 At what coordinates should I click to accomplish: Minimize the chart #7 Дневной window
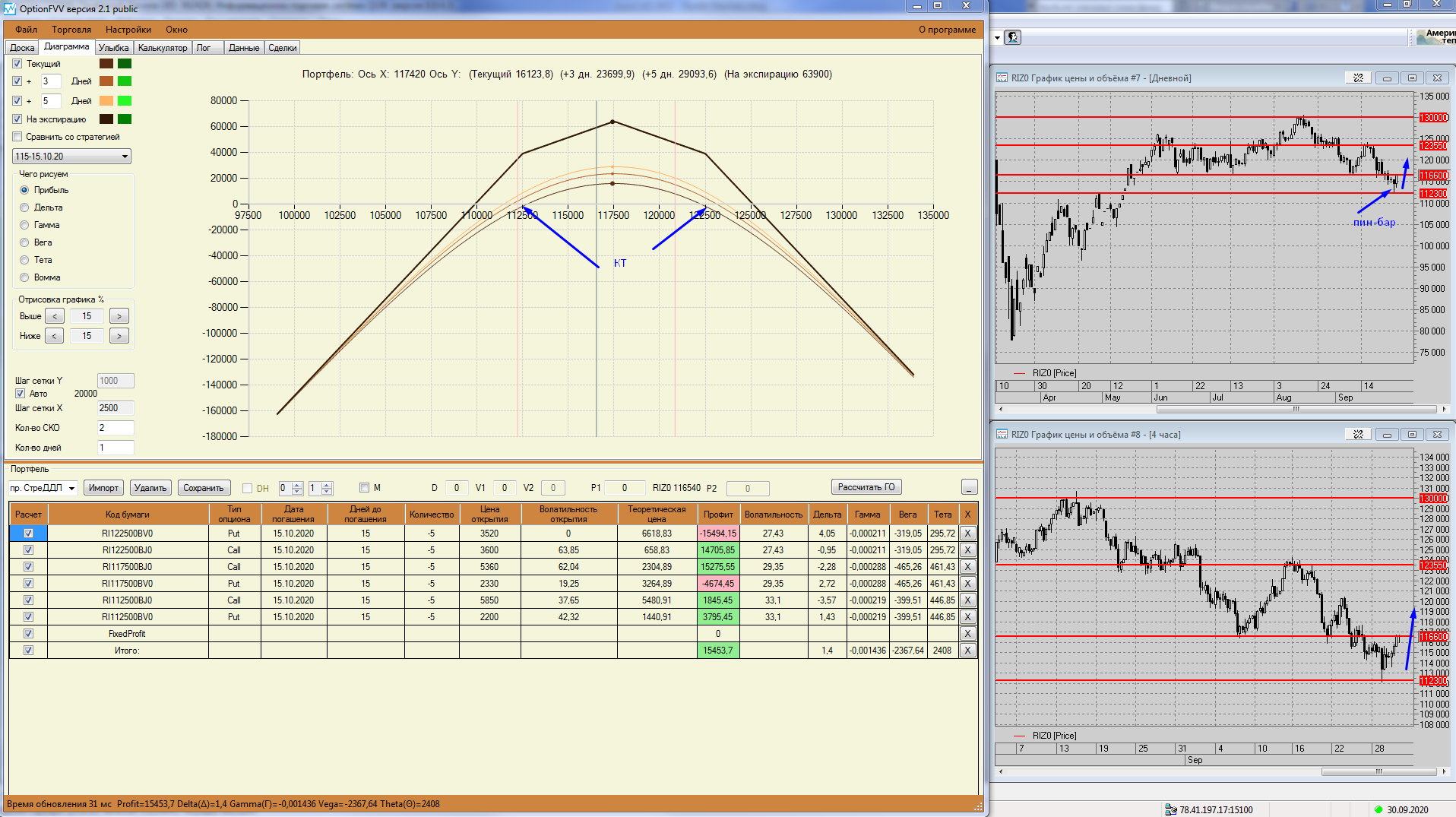pyautogui.click(x=1387, y=78)
